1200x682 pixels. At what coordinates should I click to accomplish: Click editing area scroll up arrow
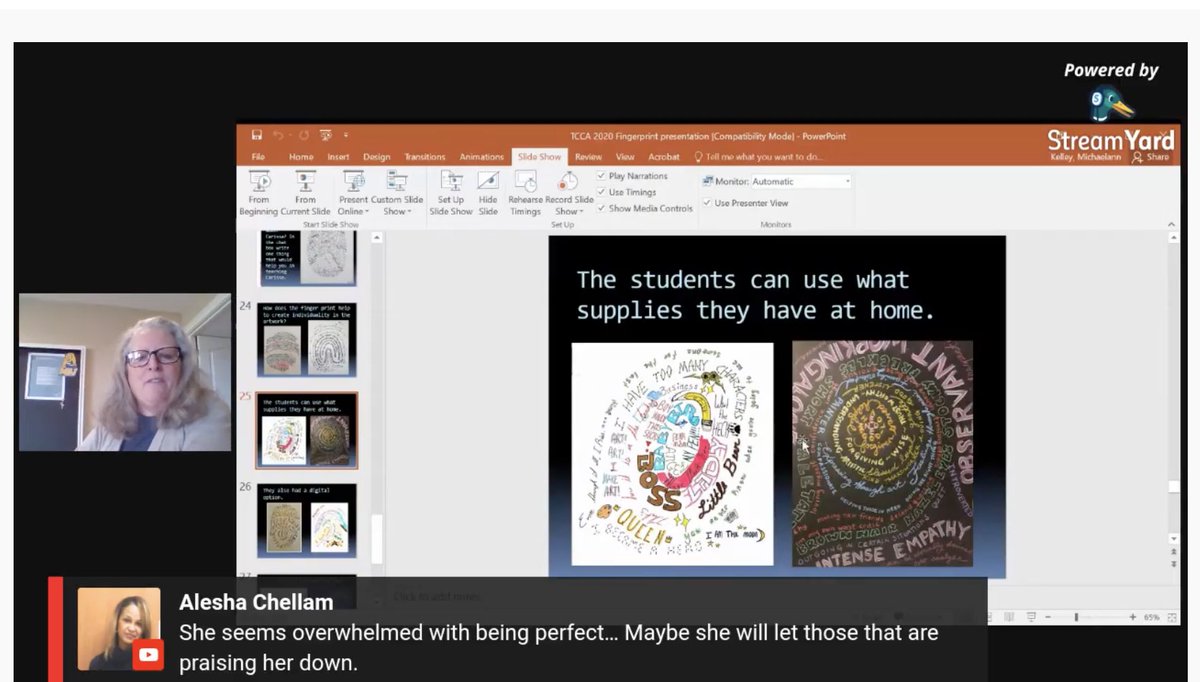tap(1174, 236)
